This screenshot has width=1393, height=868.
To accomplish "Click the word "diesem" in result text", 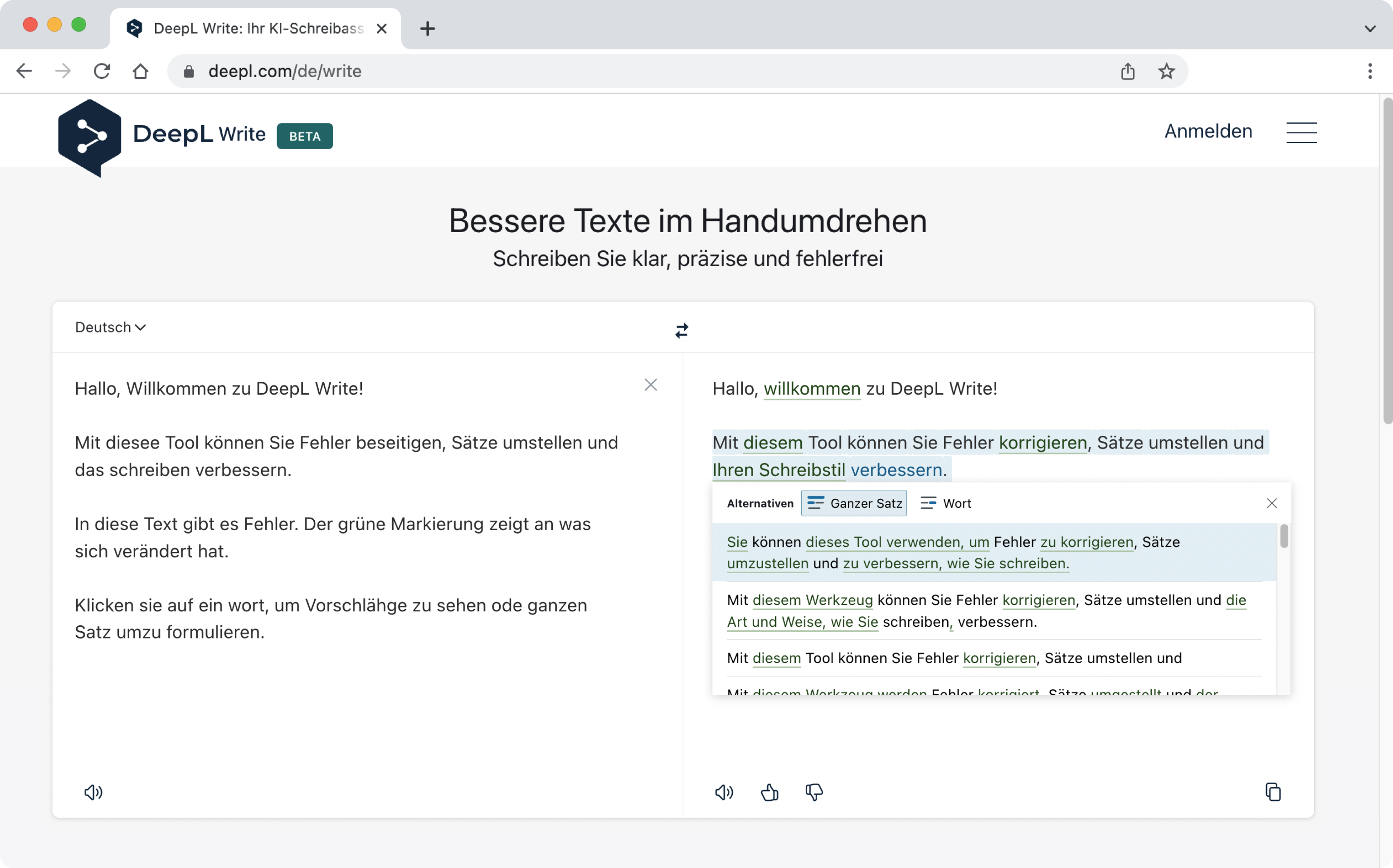I will coord(773,443).
